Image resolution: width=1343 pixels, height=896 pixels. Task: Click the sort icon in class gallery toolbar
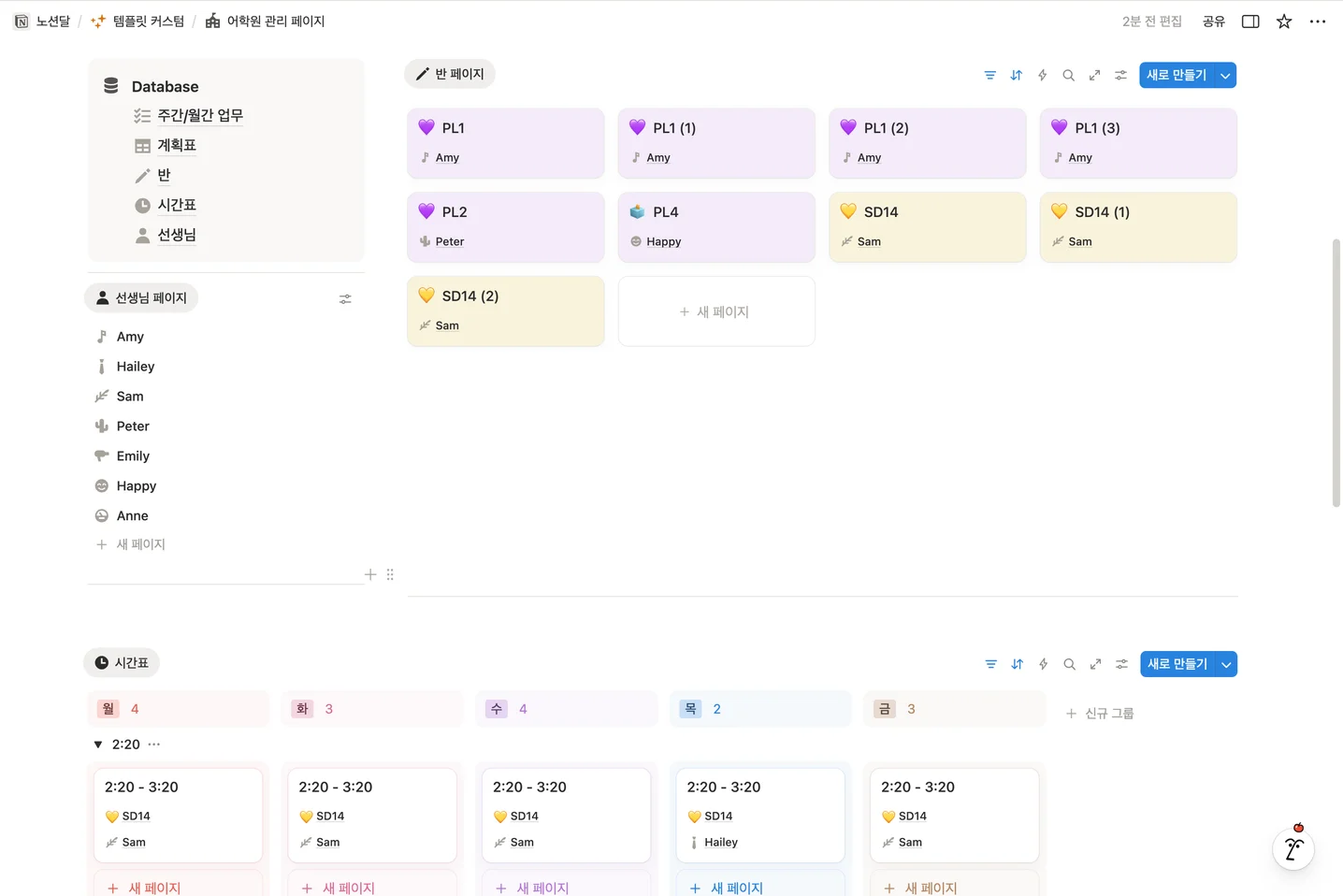pyautogui.click(x=1016, y=75)
